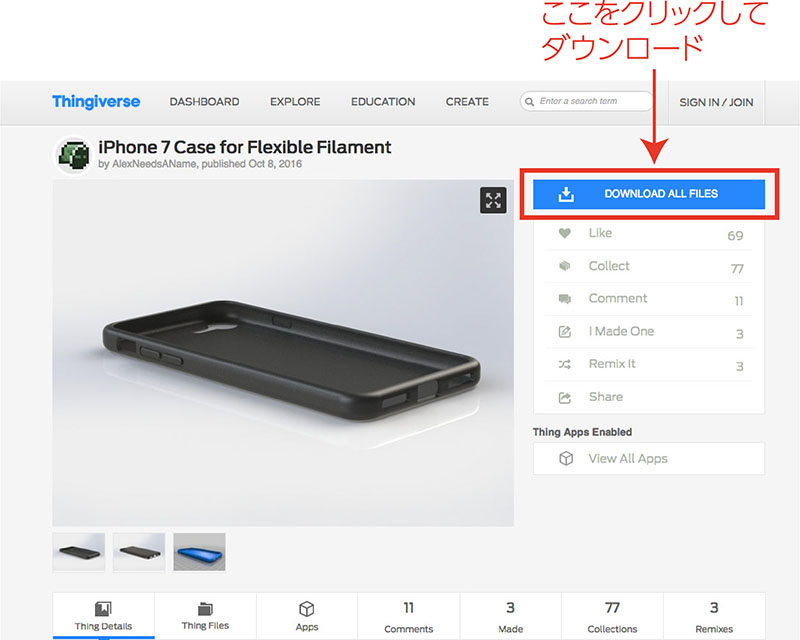
Task: Click I Made One
Action: pos(648,332)
